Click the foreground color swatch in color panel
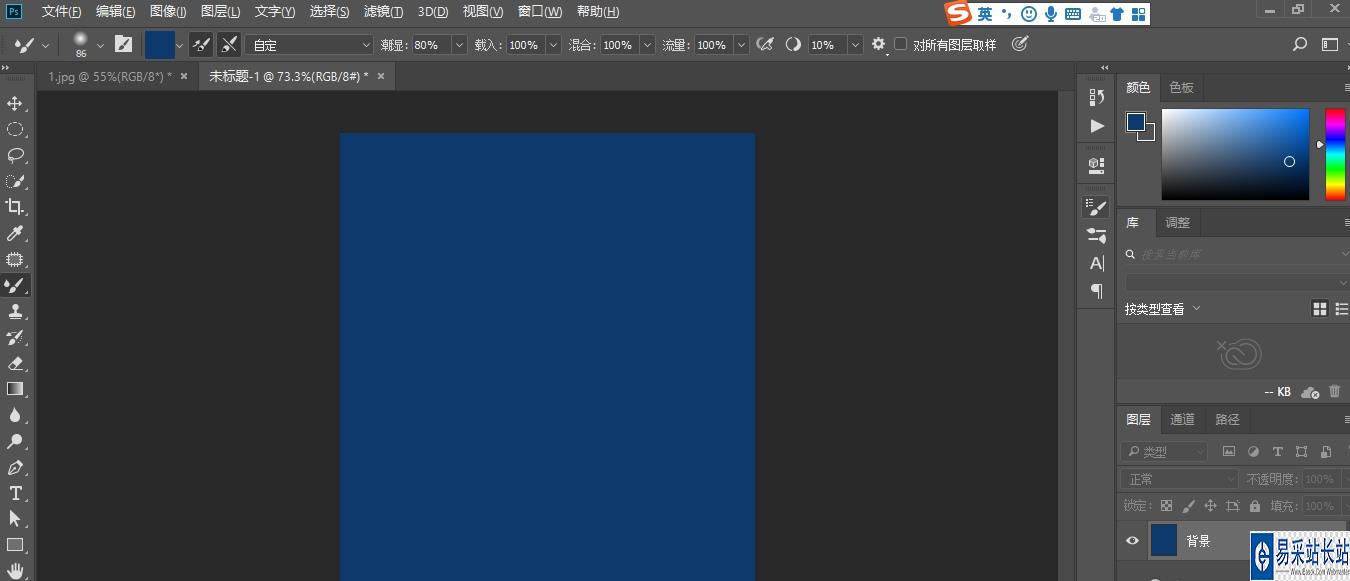 pyautogui.click(x=1136, y=122)
